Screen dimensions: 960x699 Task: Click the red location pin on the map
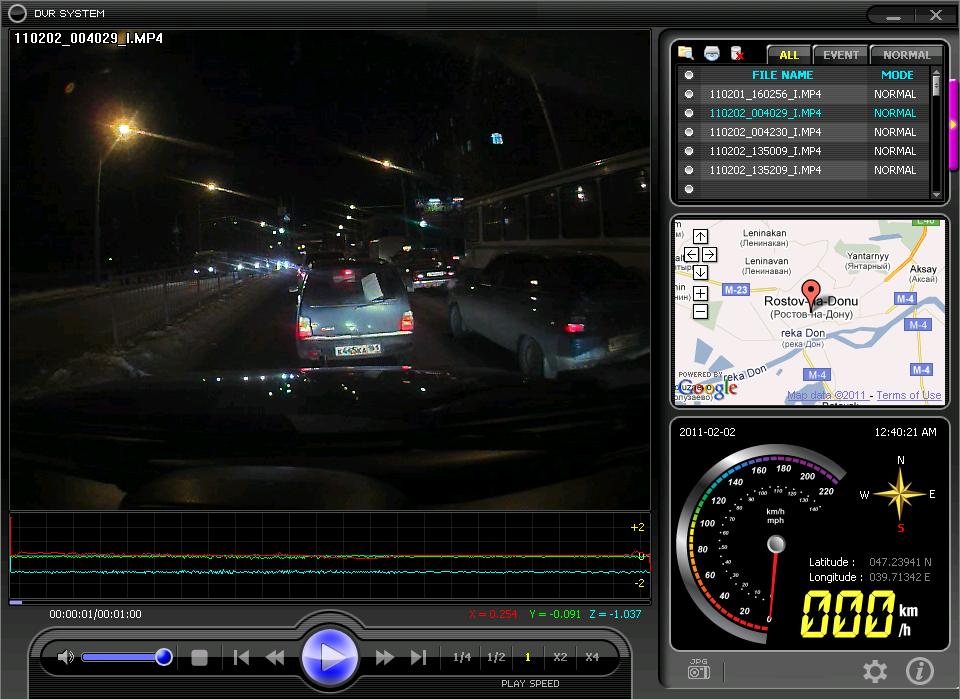tap(811, 293)
